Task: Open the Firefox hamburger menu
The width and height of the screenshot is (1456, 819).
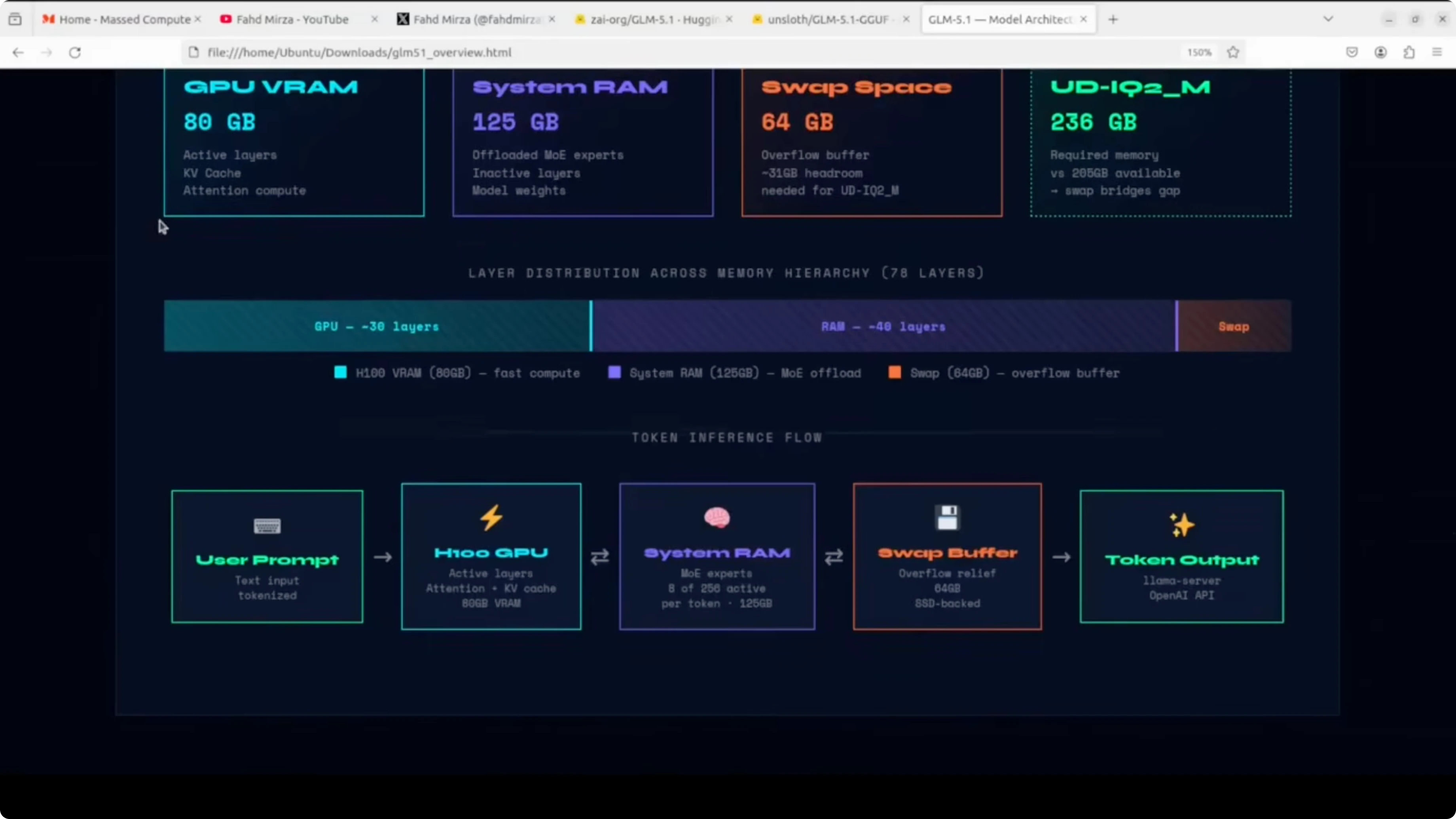Action: 1437,53
